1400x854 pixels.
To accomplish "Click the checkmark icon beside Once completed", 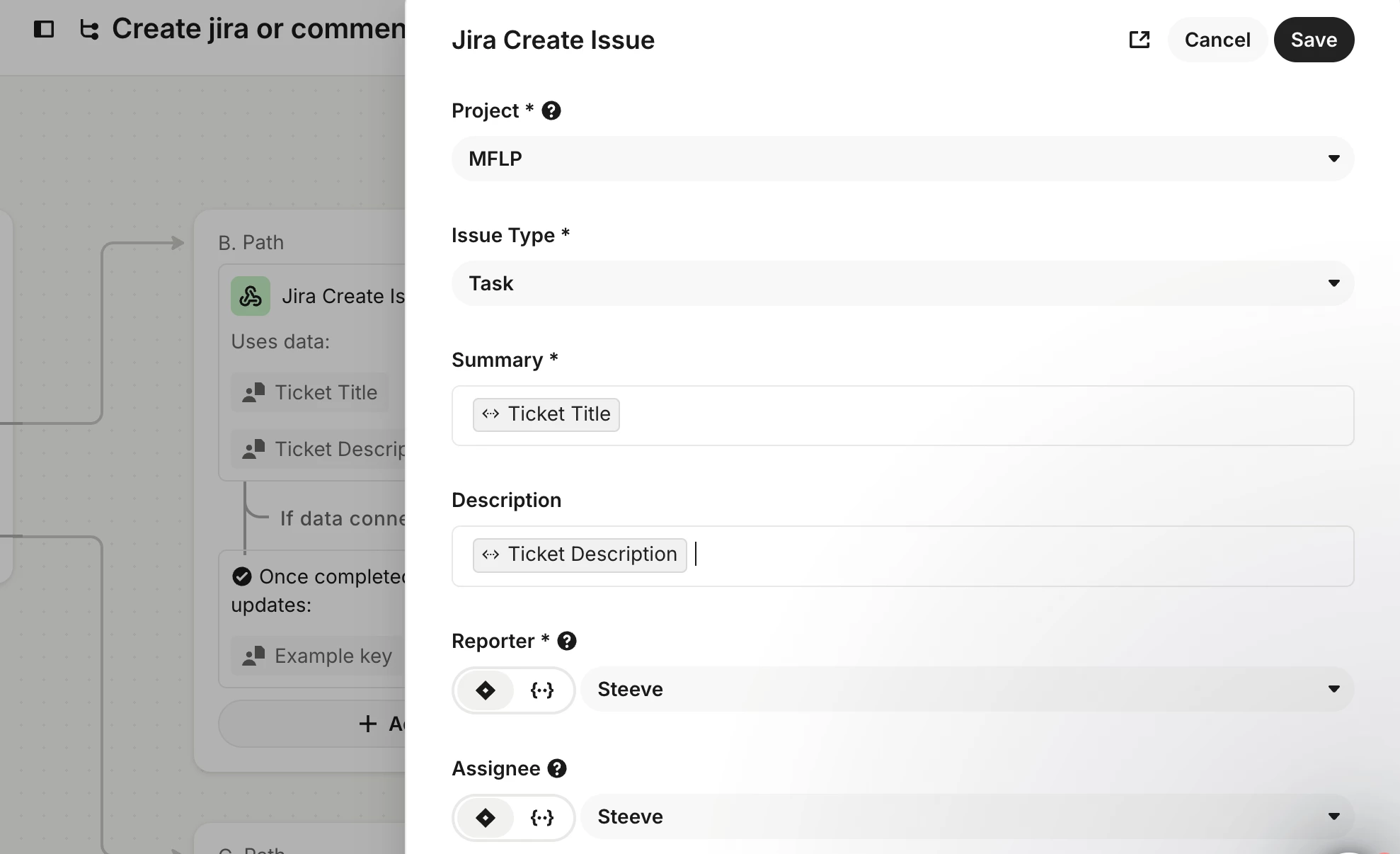I will coord(242,576).
